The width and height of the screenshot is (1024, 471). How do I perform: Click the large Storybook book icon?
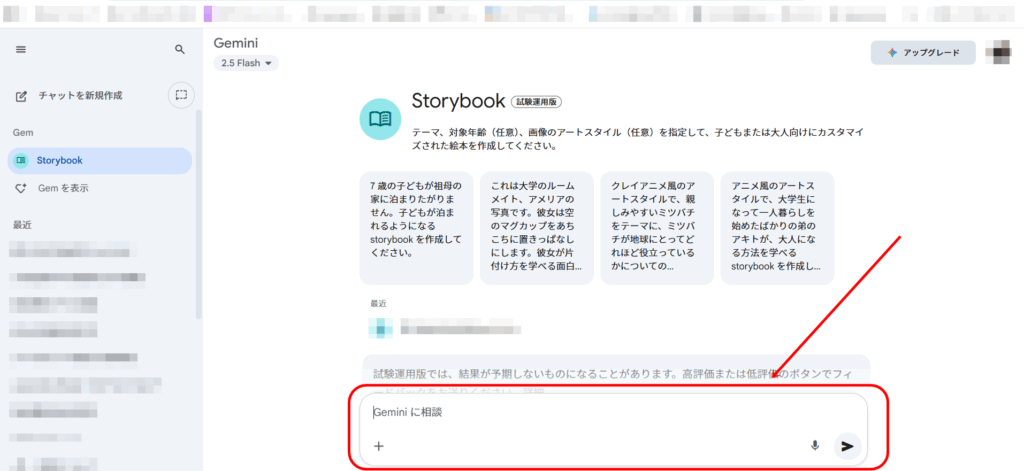[380, 119]
